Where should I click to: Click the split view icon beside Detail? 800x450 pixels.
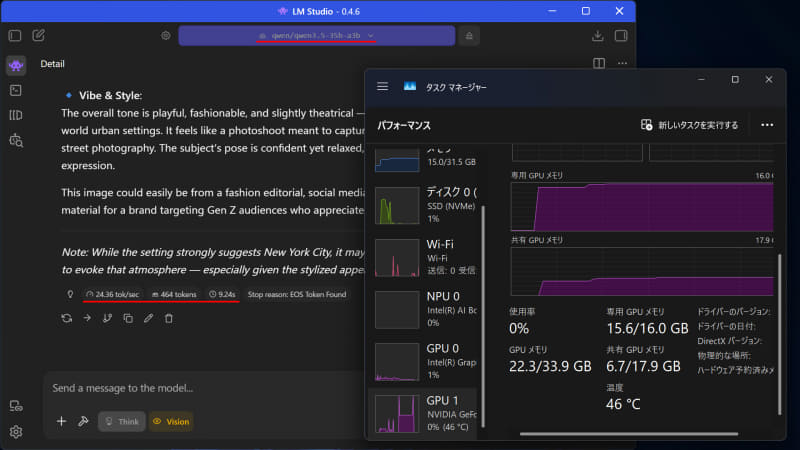pyautogui.click(x=599, y=63)
